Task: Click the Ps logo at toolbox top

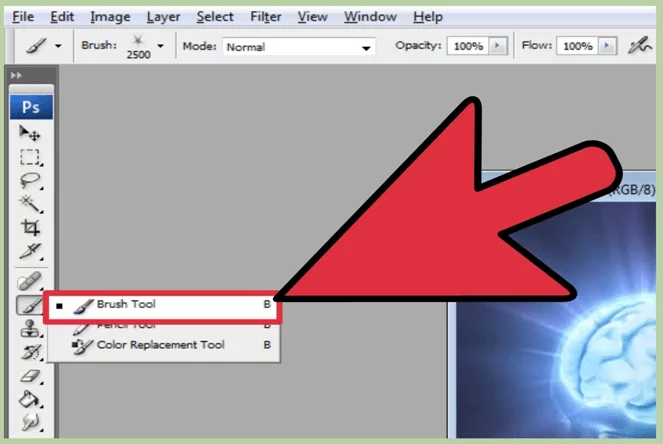Action: [31, 107]
